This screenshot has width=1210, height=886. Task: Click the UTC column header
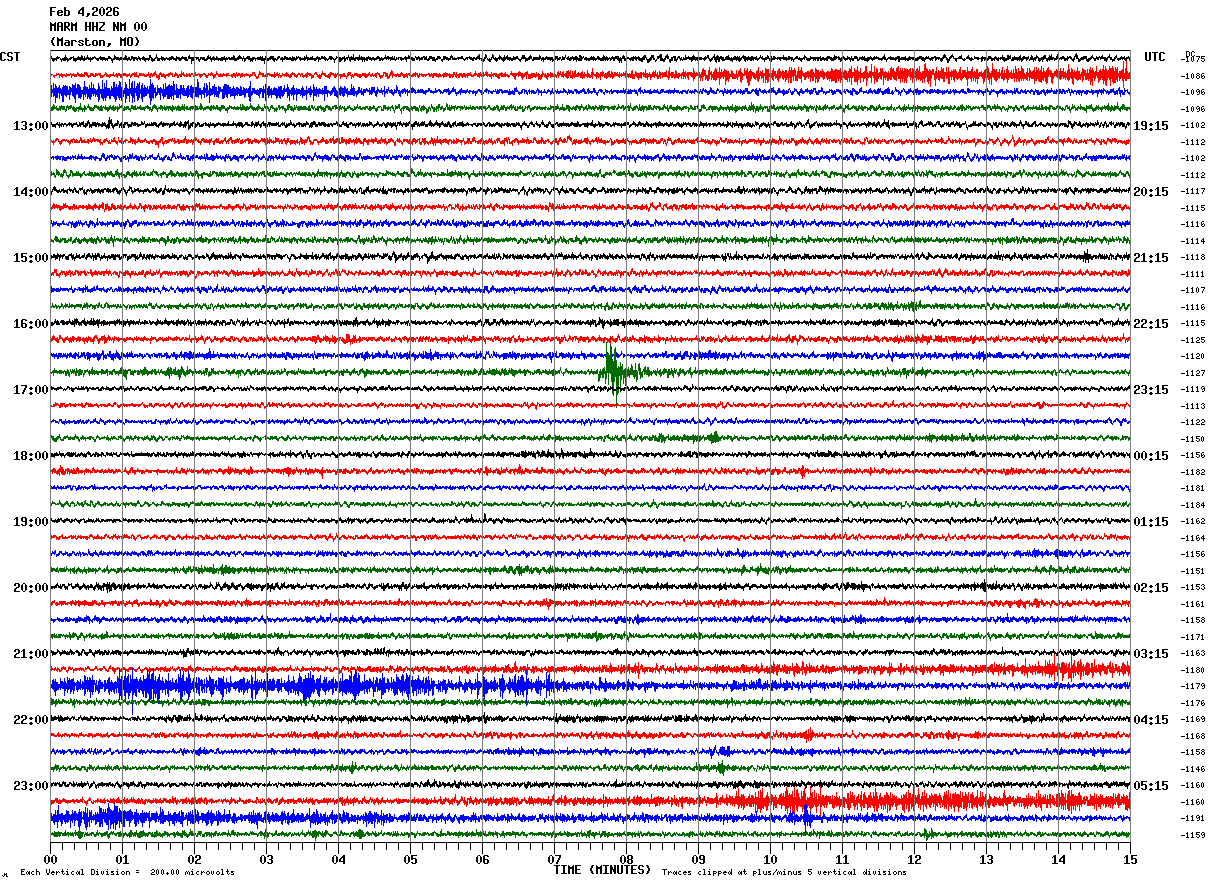coord(1155,57)
